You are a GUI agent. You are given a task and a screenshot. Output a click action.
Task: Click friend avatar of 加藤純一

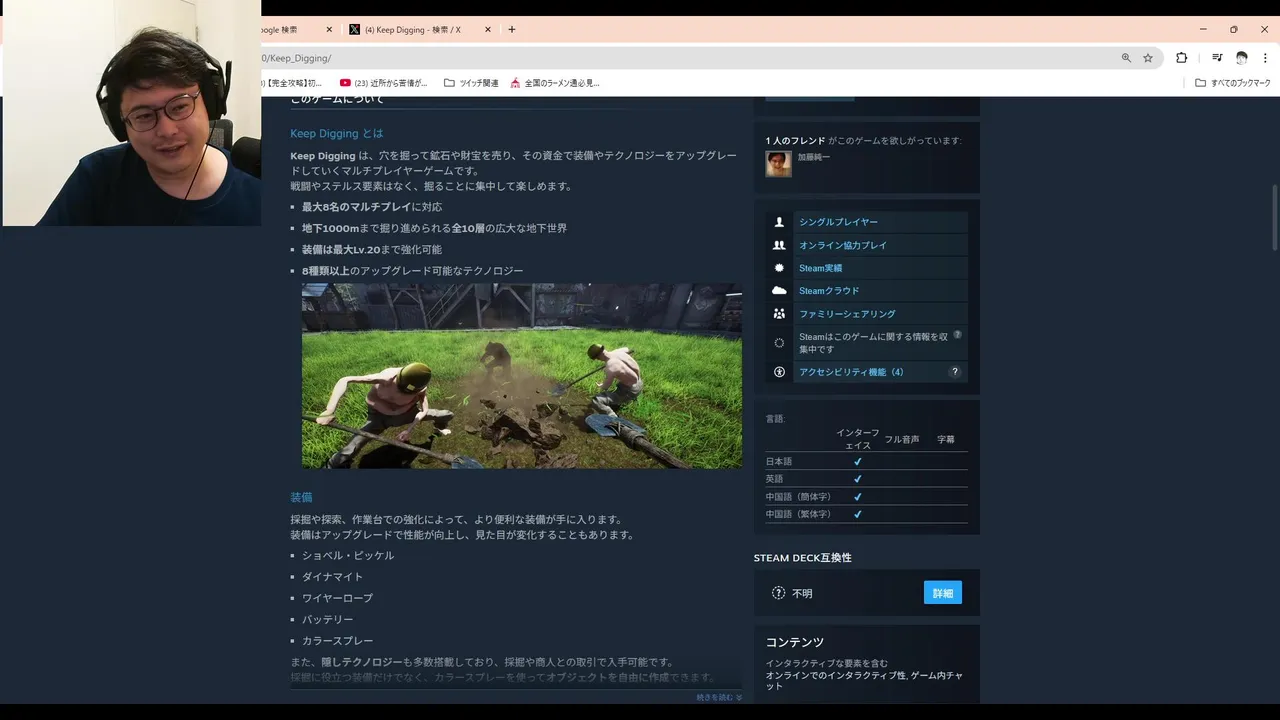(x=779, y=164)
